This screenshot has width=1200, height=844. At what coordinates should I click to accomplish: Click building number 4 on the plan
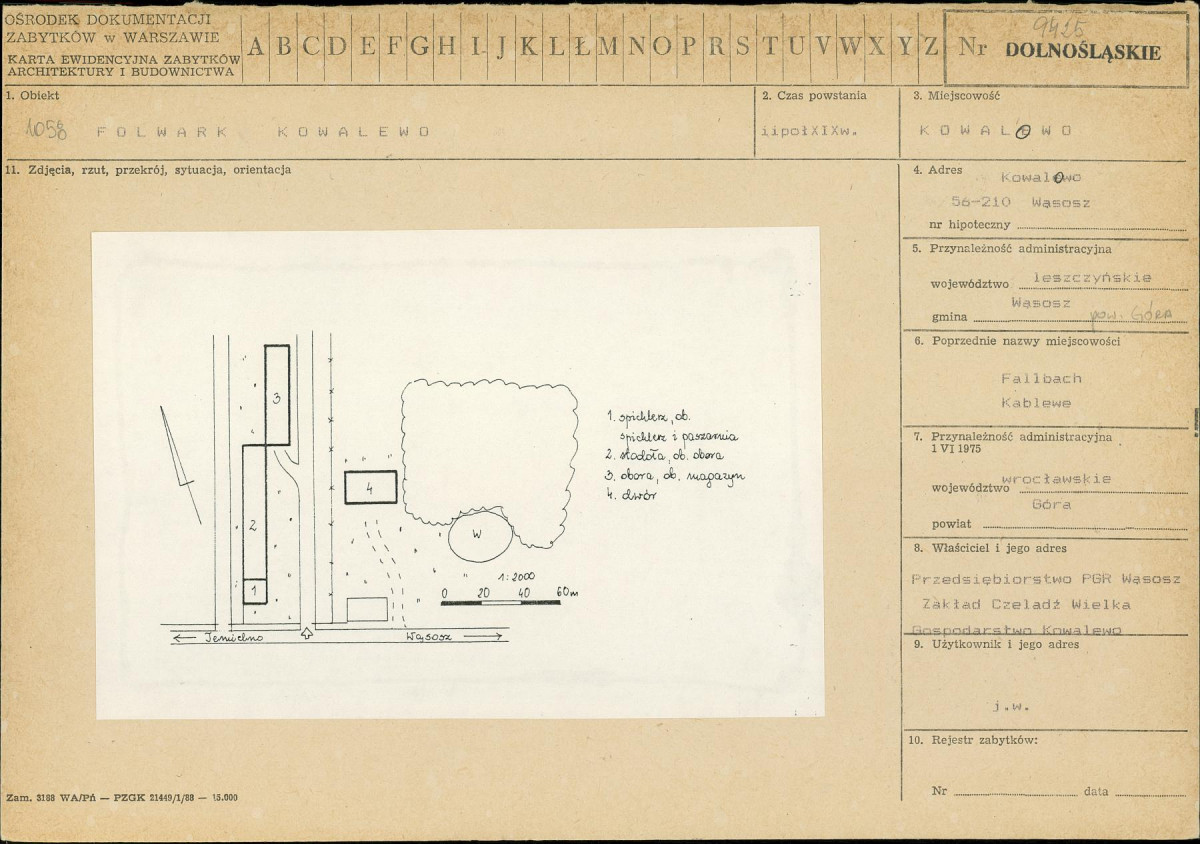tap(371, 488)
